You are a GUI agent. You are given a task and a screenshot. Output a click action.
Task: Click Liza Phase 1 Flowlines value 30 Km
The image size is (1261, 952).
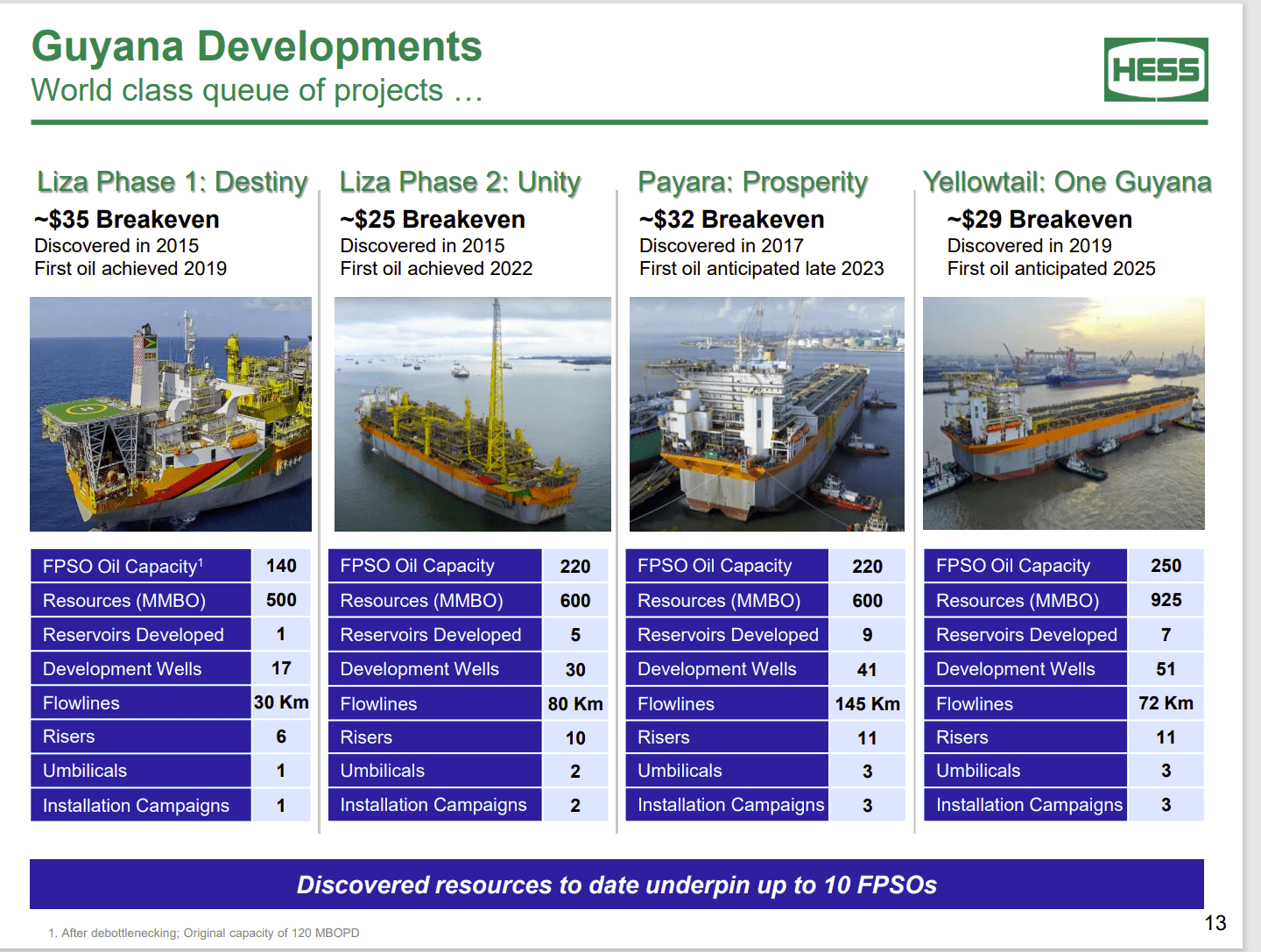[281, 702]
